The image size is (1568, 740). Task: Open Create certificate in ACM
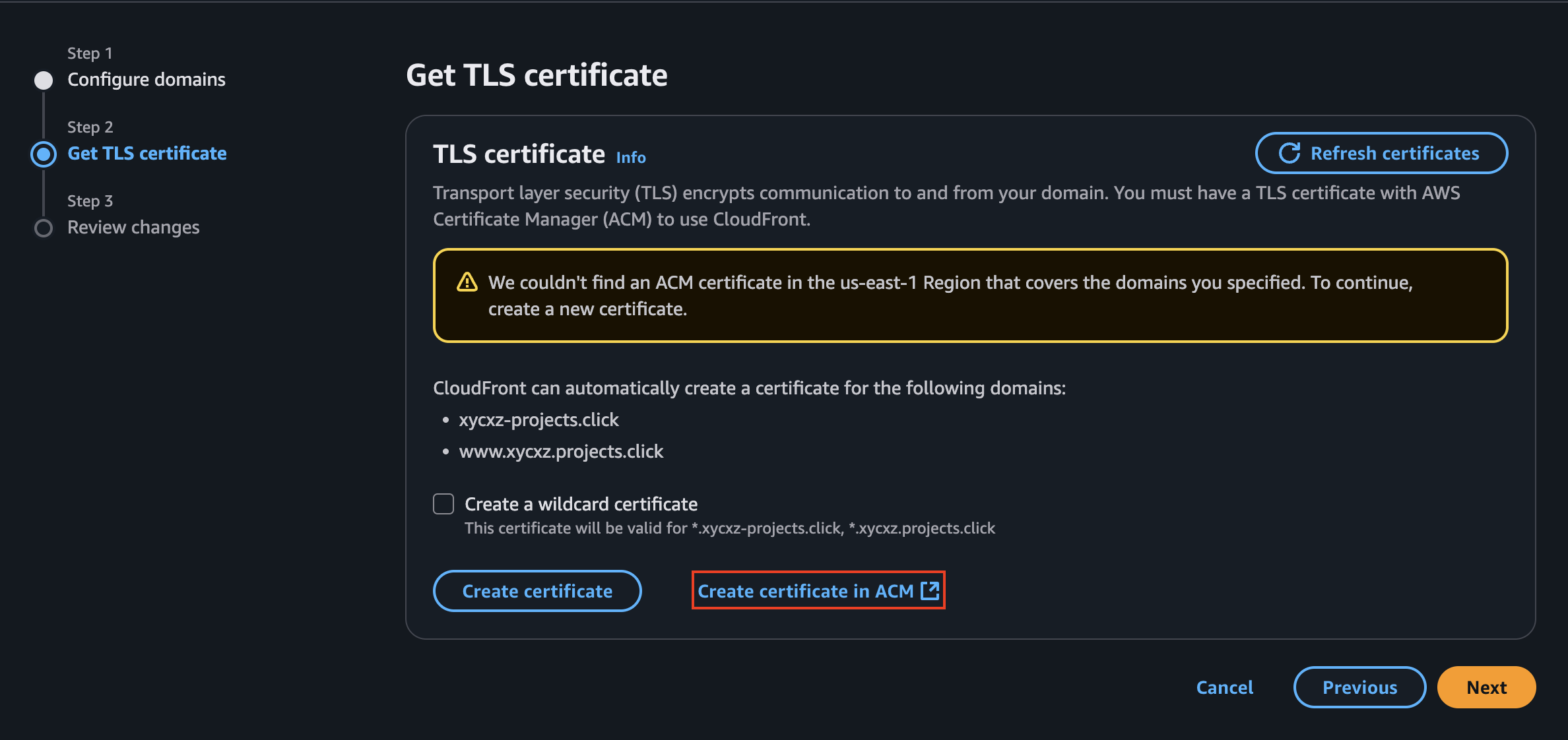[x=806, y=590]
